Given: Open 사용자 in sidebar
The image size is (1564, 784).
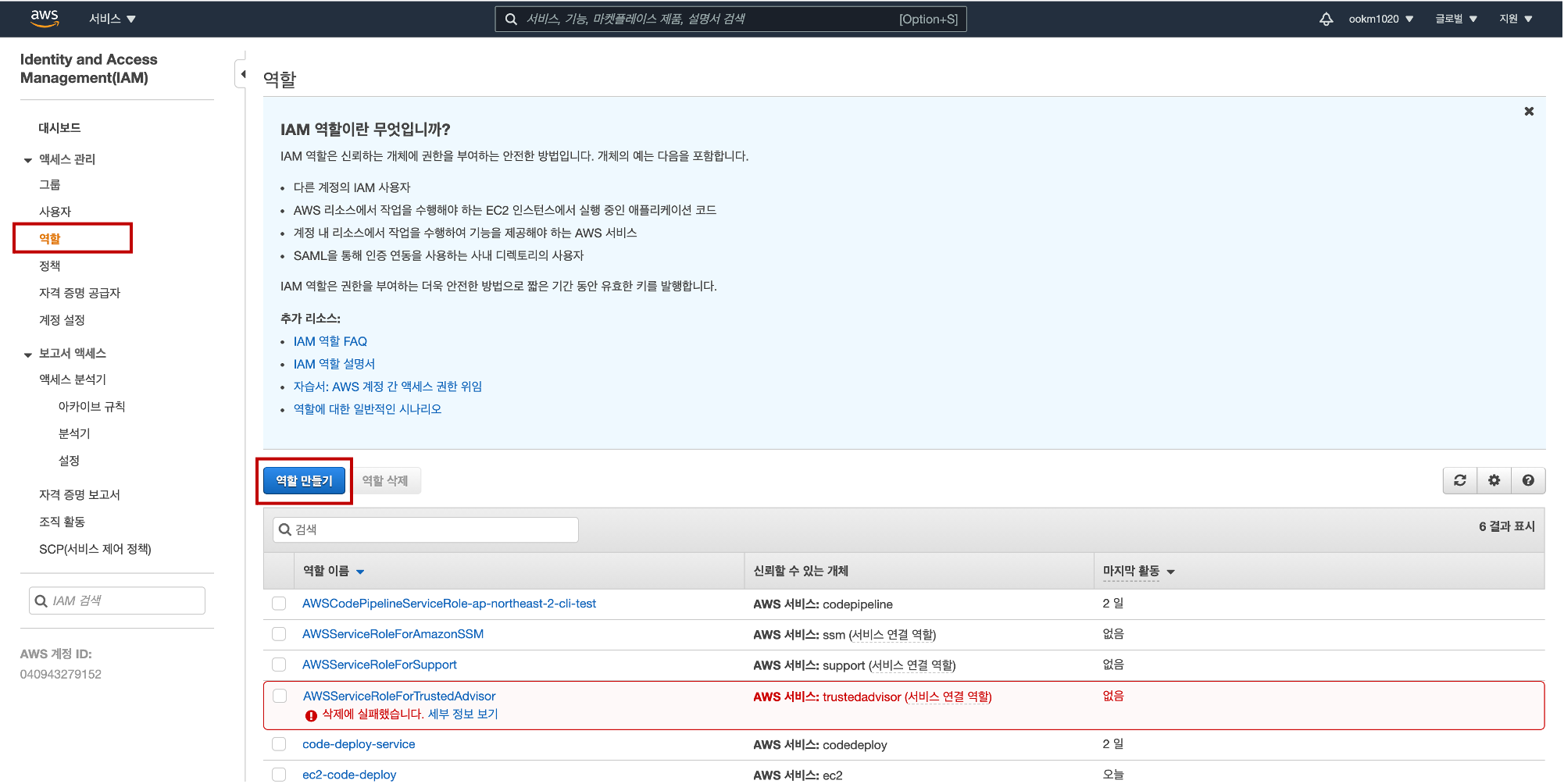Looking at the screenshot, I should coord(55,212).
